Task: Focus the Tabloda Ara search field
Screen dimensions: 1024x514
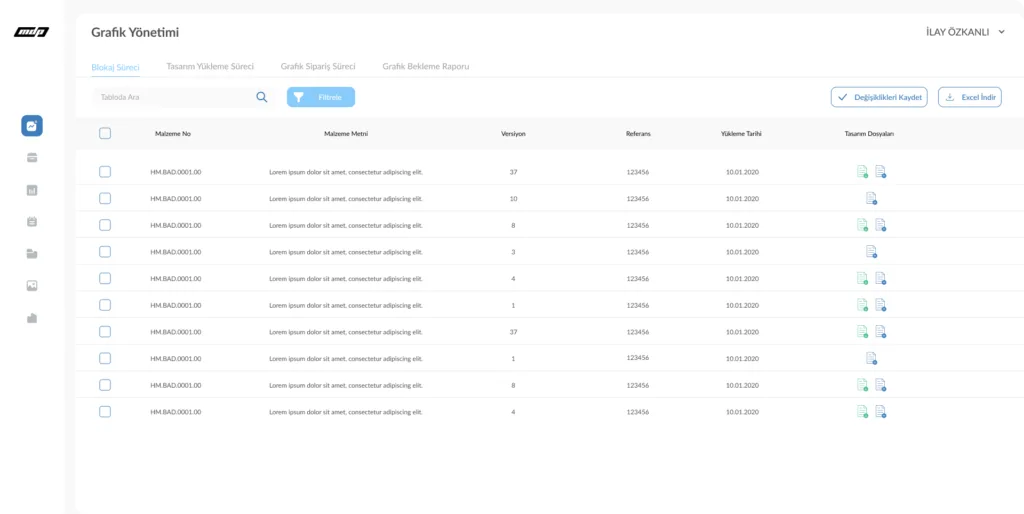Action: click(170, 97)
